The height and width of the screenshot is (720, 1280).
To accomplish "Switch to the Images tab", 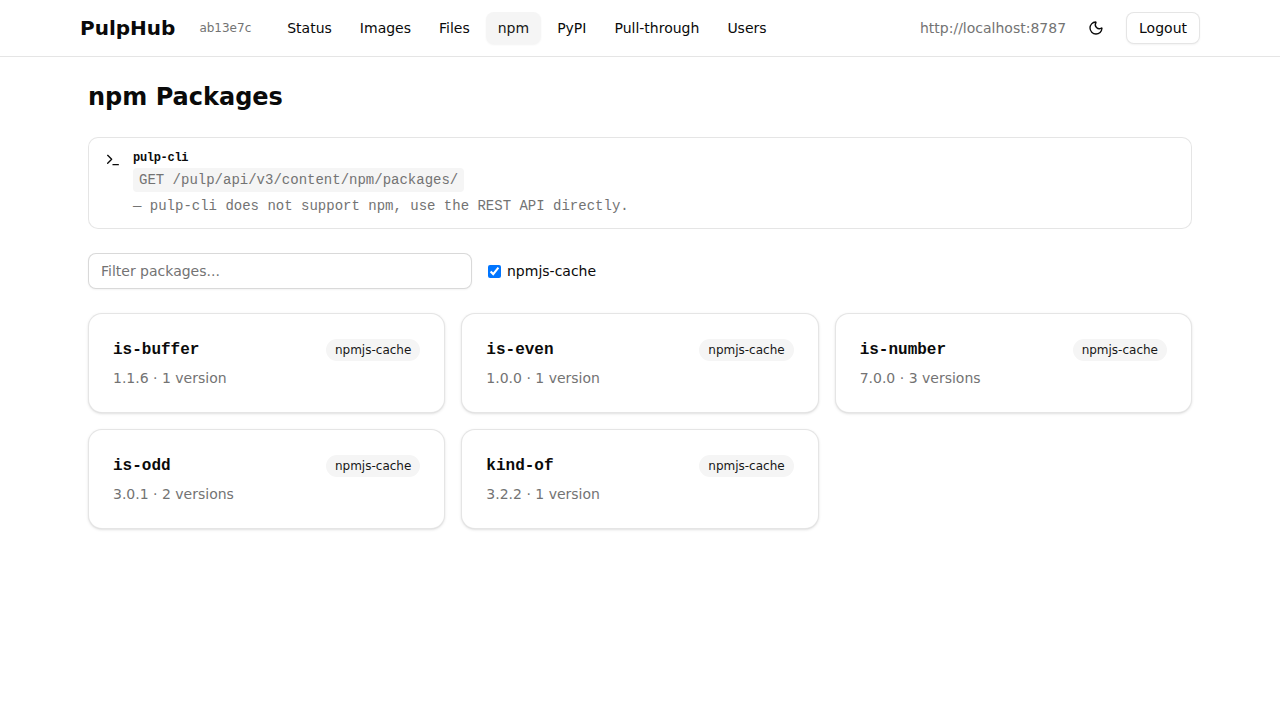I will pos(385,28).
